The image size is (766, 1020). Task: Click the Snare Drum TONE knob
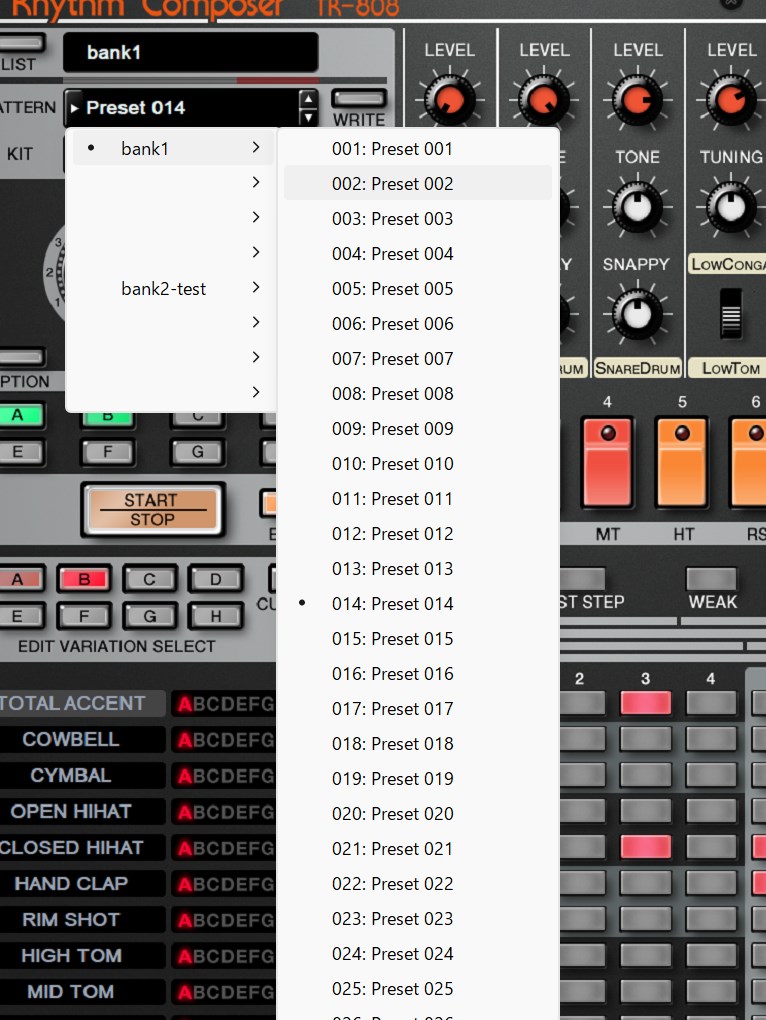coord(637,207)
